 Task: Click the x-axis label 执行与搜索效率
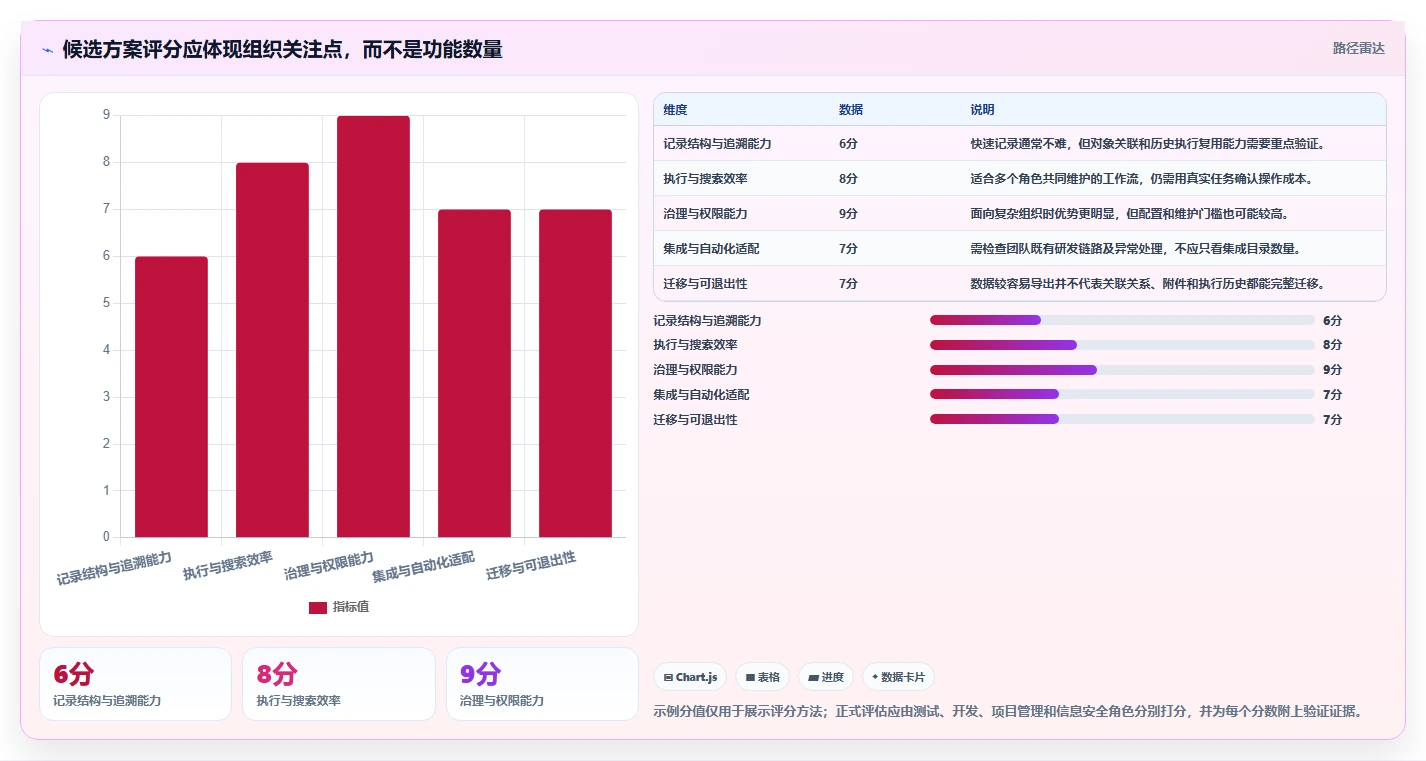[228, 566]
